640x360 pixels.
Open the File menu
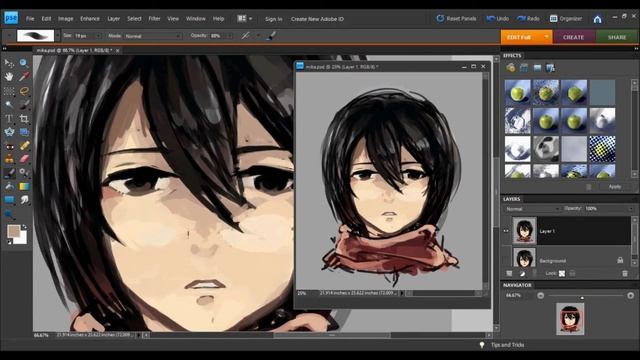[x=30, y=19]
